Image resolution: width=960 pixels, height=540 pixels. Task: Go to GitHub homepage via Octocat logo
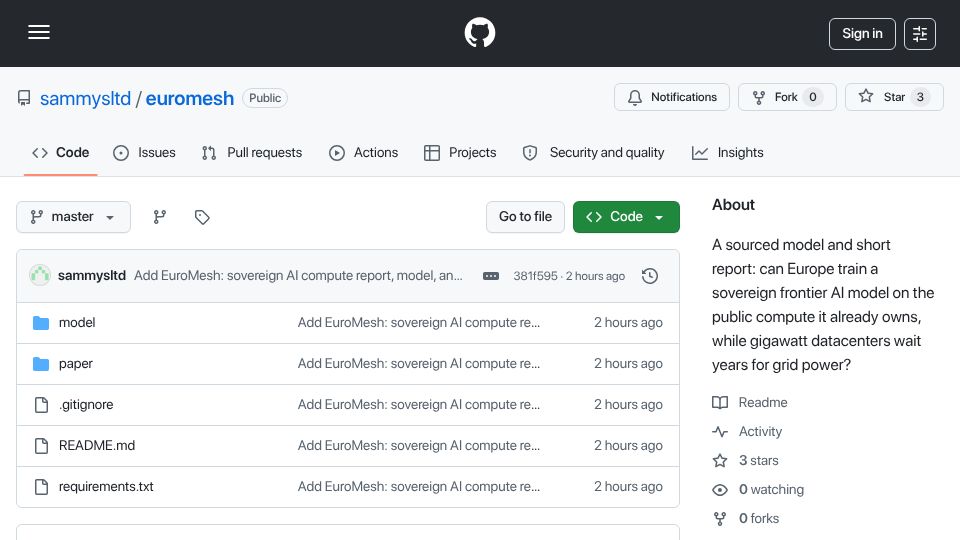pos(479,32)
